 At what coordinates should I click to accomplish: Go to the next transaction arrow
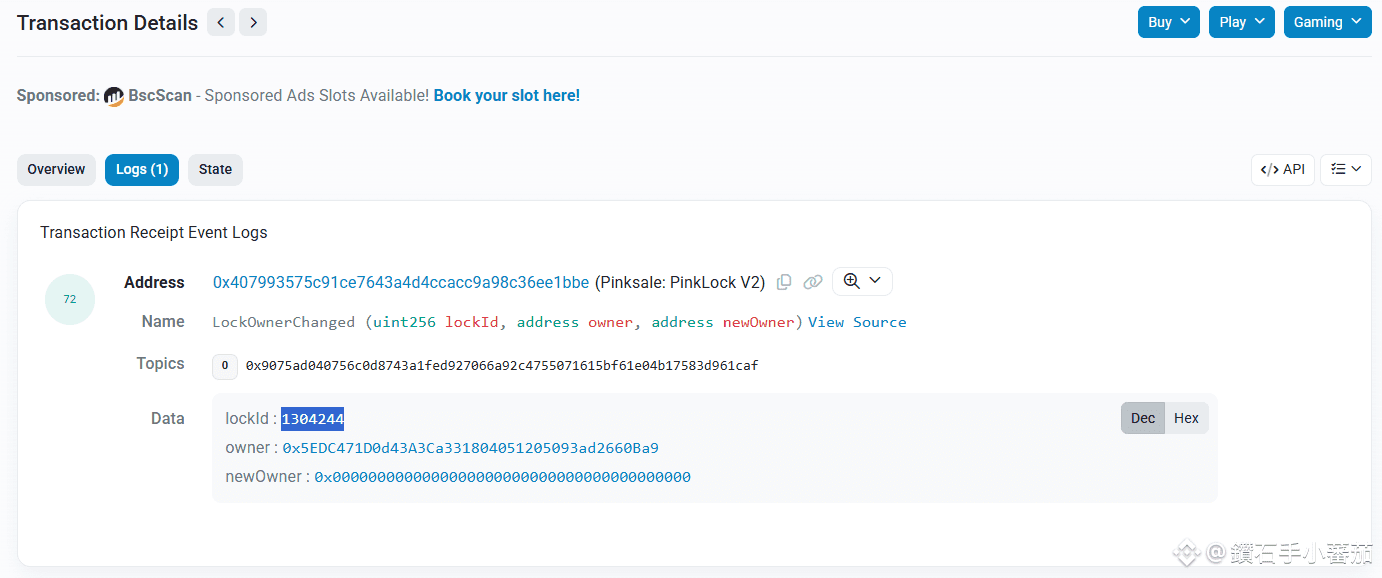pyautogui.click(x=253, y=22)
